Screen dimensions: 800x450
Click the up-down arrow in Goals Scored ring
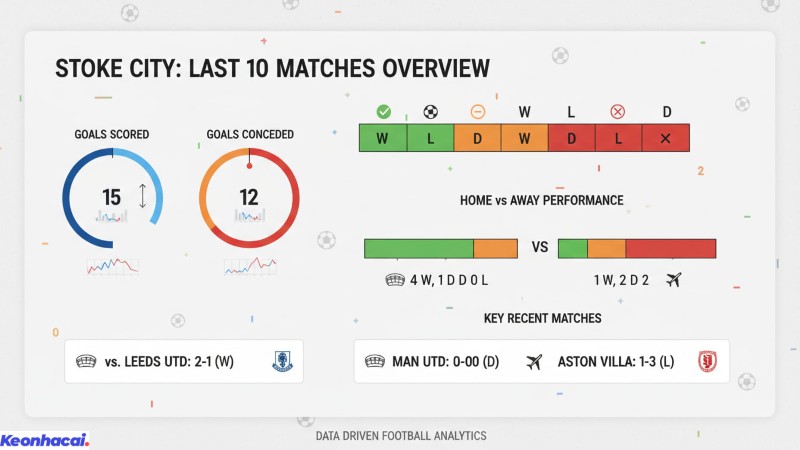tap(142, 195)
